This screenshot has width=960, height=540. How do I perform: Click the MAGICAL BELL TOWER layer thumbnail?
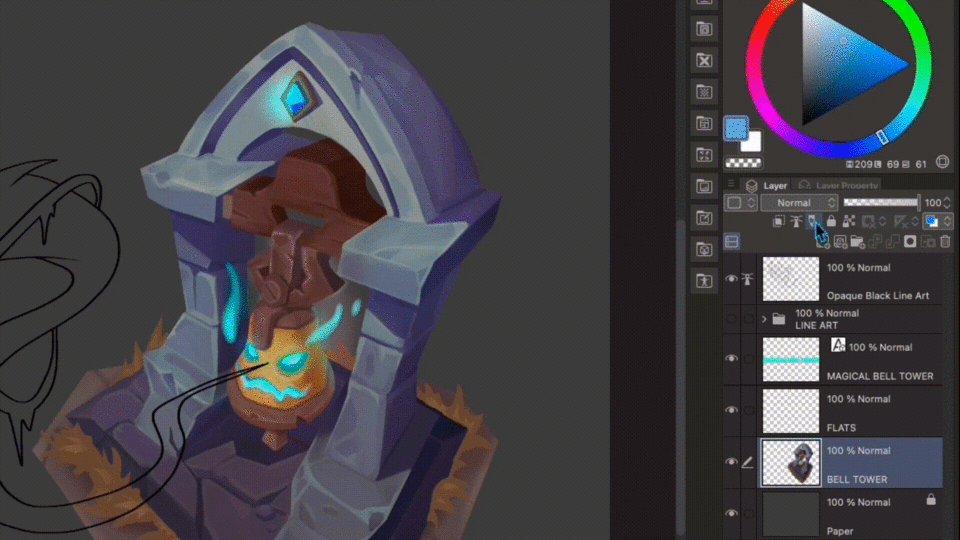790,359
